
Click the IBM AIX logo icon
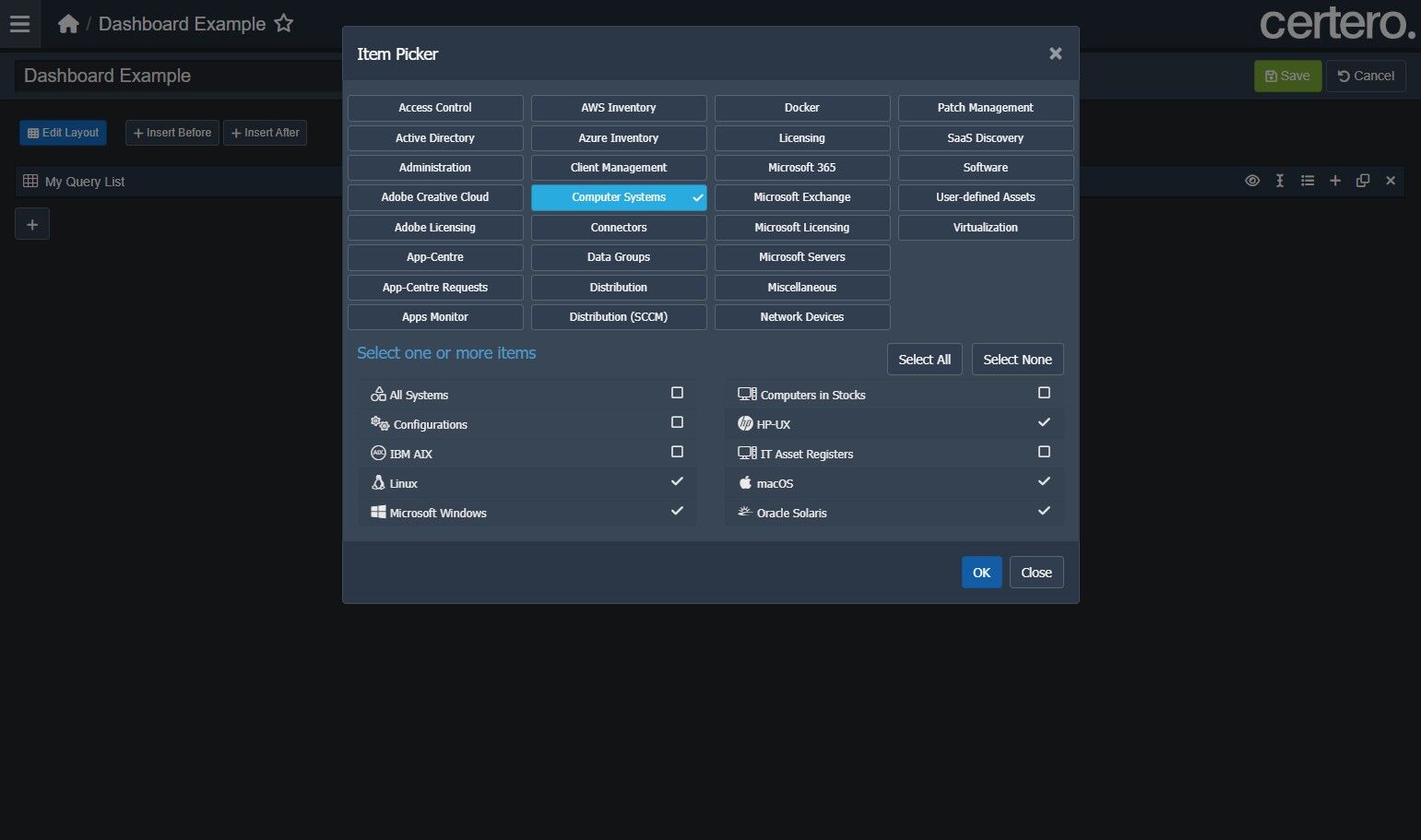(378, 453)
